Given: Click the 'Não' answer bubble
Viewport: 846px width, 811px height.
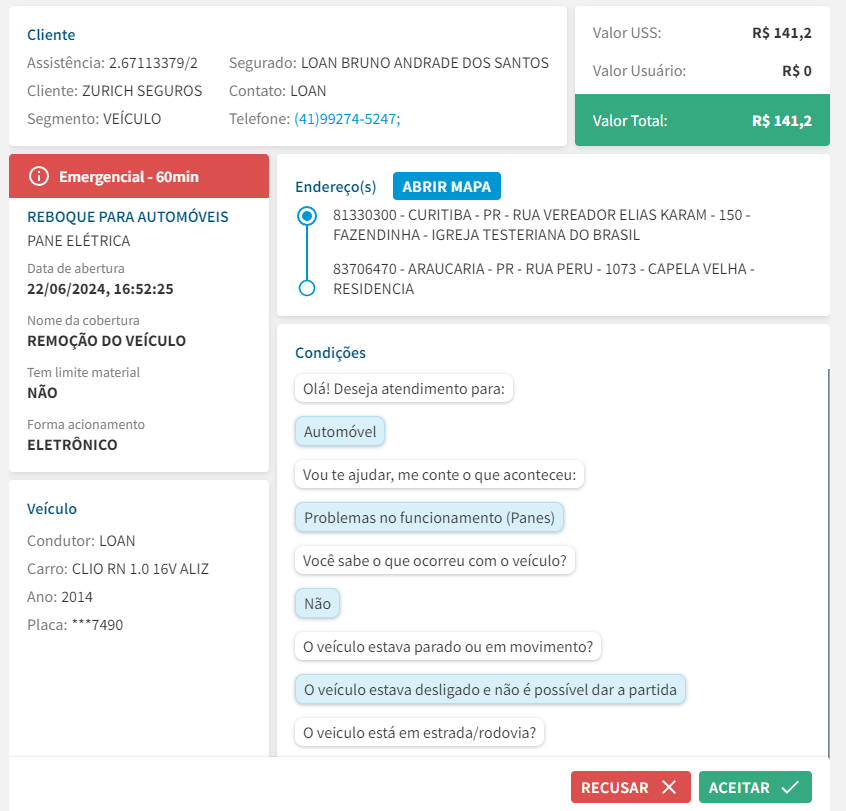Looking at the screenshot, I should [317, 604].
